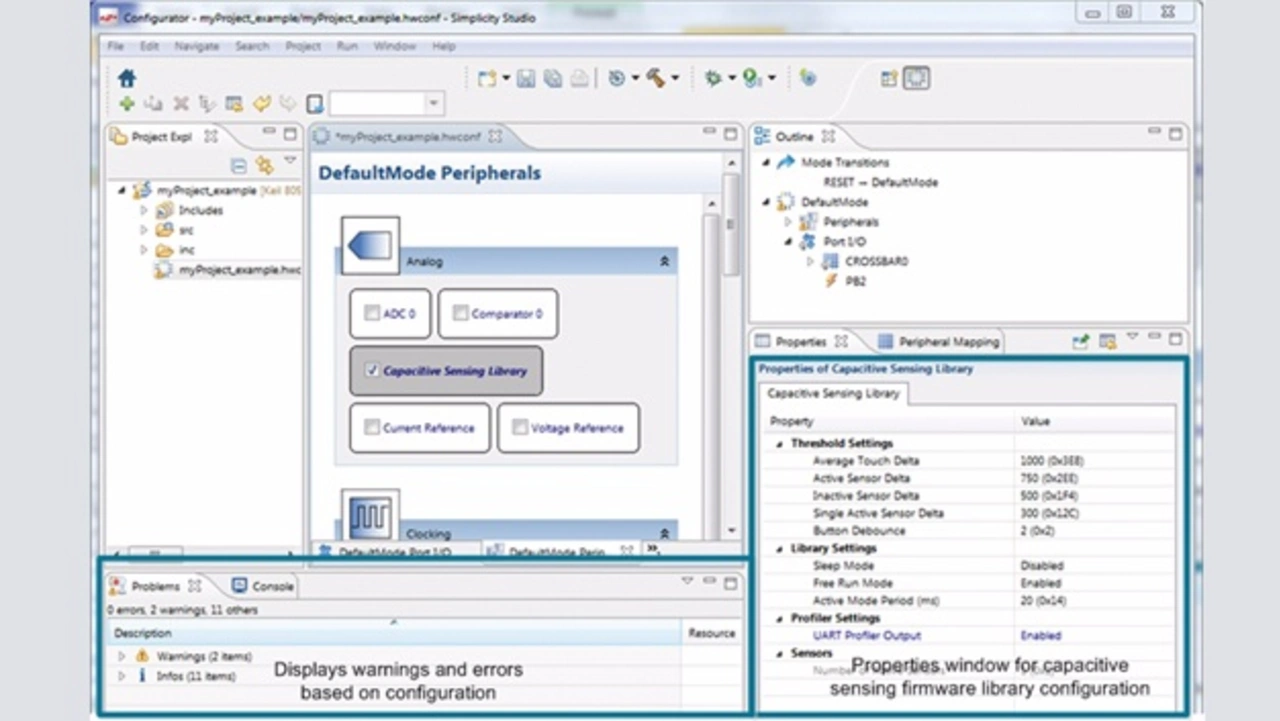Open the toolbar combo box dropdown
Image resolution: width=1280 pixels, height=721 pixels.
(x=433, y=104)
